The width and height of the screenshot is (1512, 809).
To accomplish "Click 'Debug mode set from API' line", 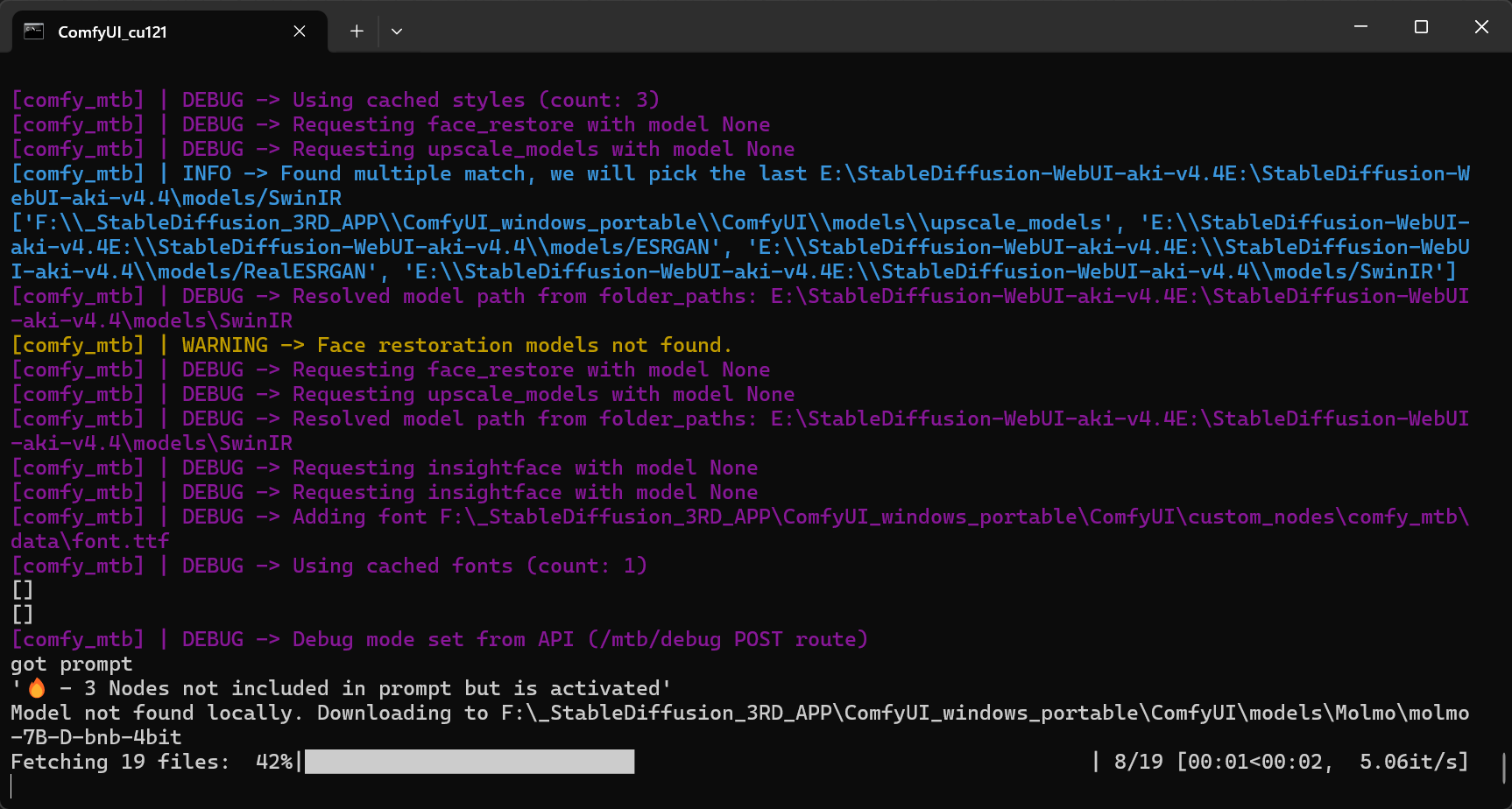I will point(440,639).
